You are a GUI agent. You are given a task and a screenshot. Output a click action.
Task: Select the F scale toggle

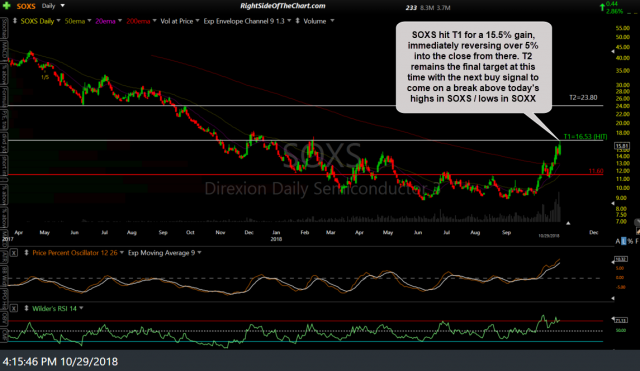pyautogui.click(x=637, y=241)
